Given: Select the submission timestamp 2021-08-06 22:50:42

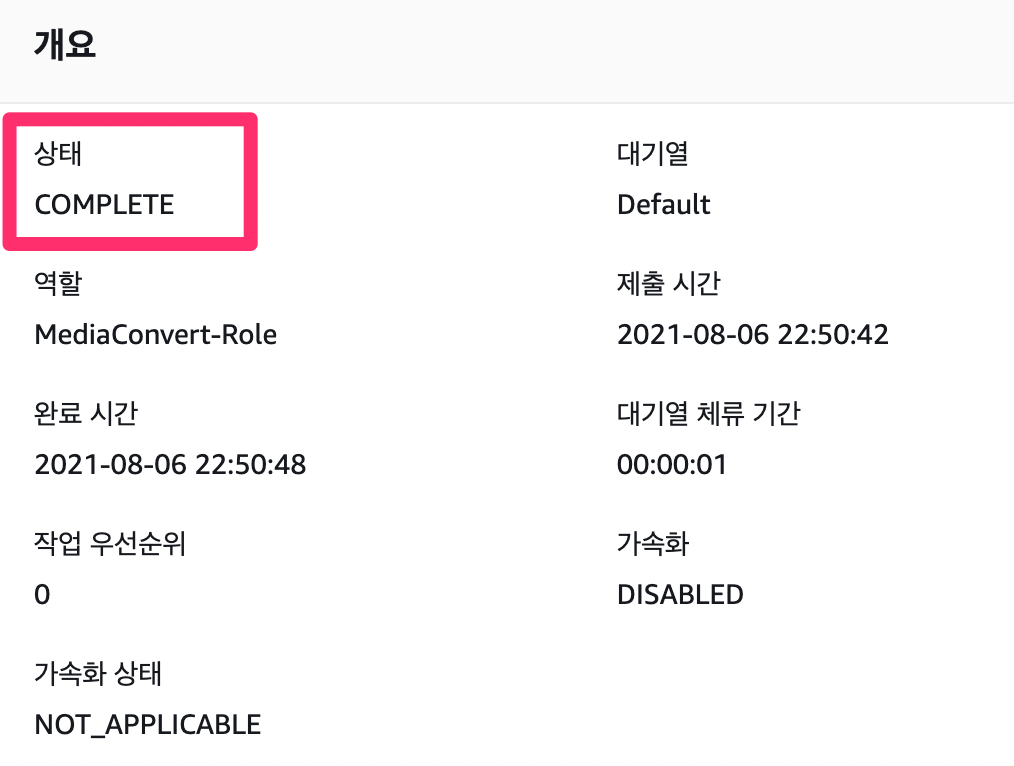Looking at the screenshot, I should [x=752, y=334].
